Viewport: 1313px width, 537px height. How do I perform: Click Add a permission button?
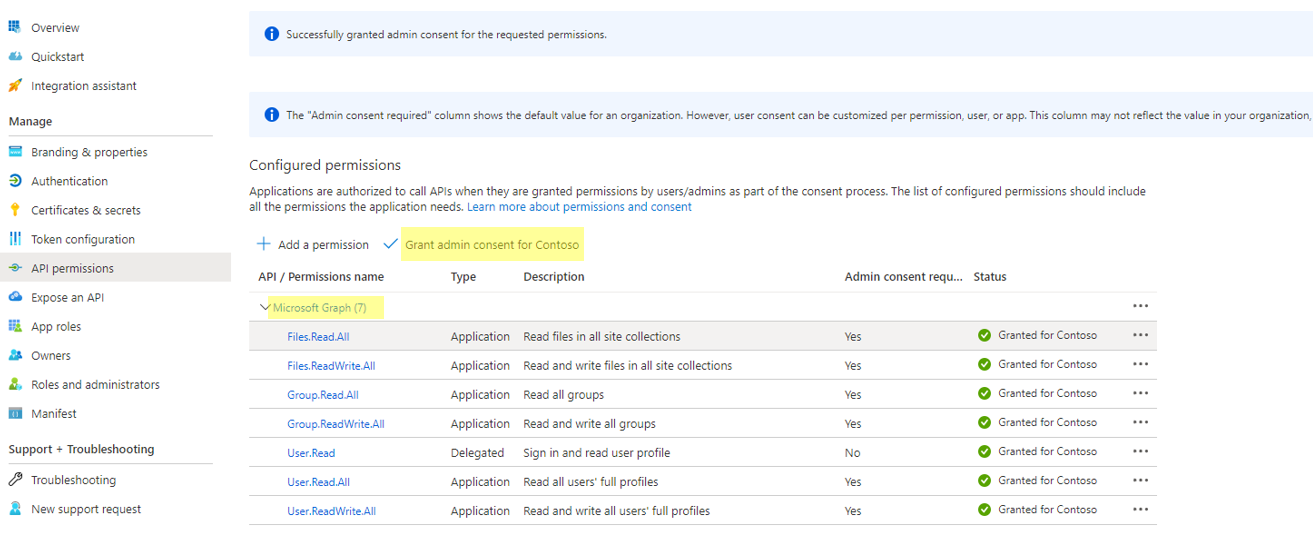(x=313, y=245)
